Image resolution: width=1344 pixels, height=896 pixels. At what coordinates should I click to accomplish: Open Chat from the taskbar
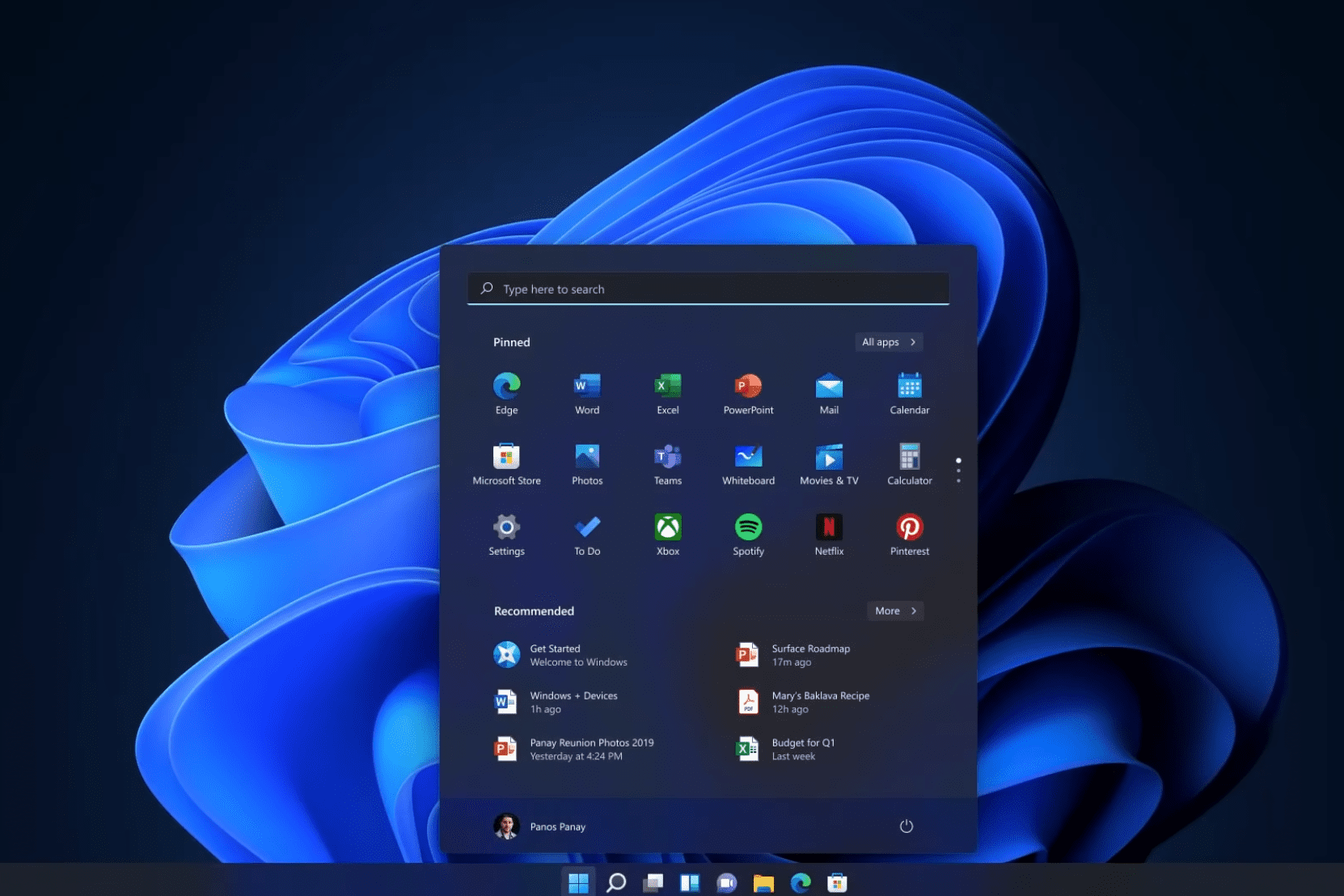[726, 882]
